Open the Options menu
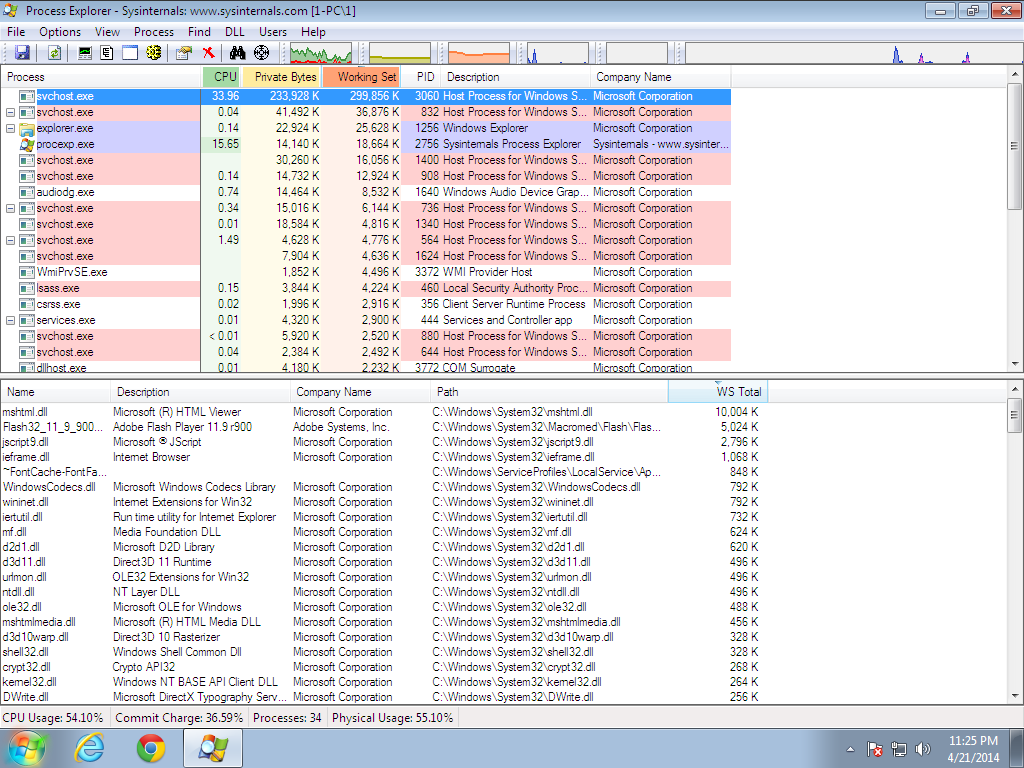The height and width of the screenshot is (768, 1024). 60,32
